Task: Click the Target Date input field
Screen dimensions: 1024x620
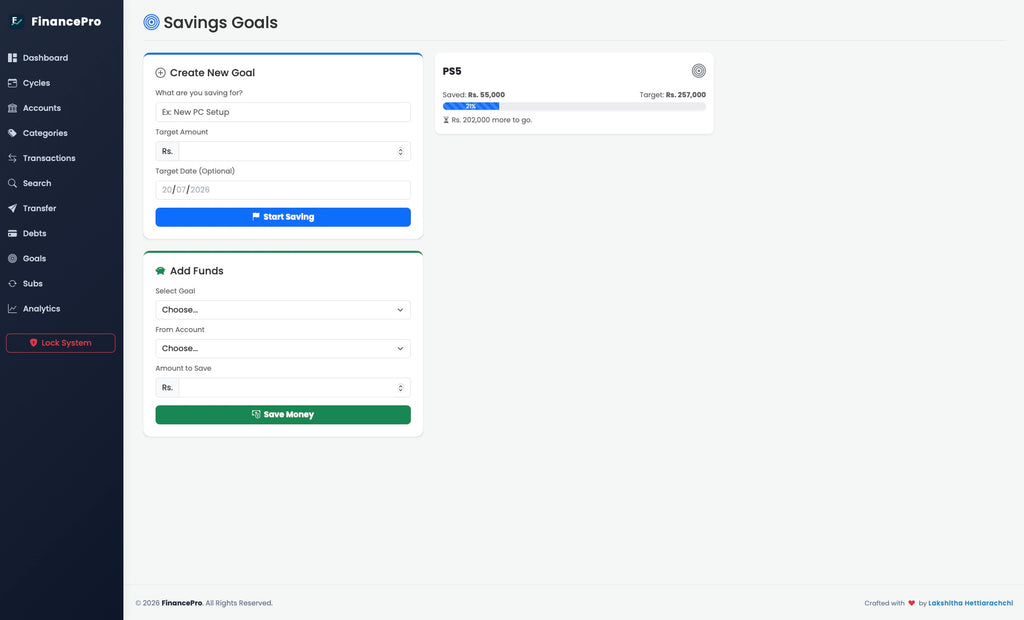Action: [283, 190]
